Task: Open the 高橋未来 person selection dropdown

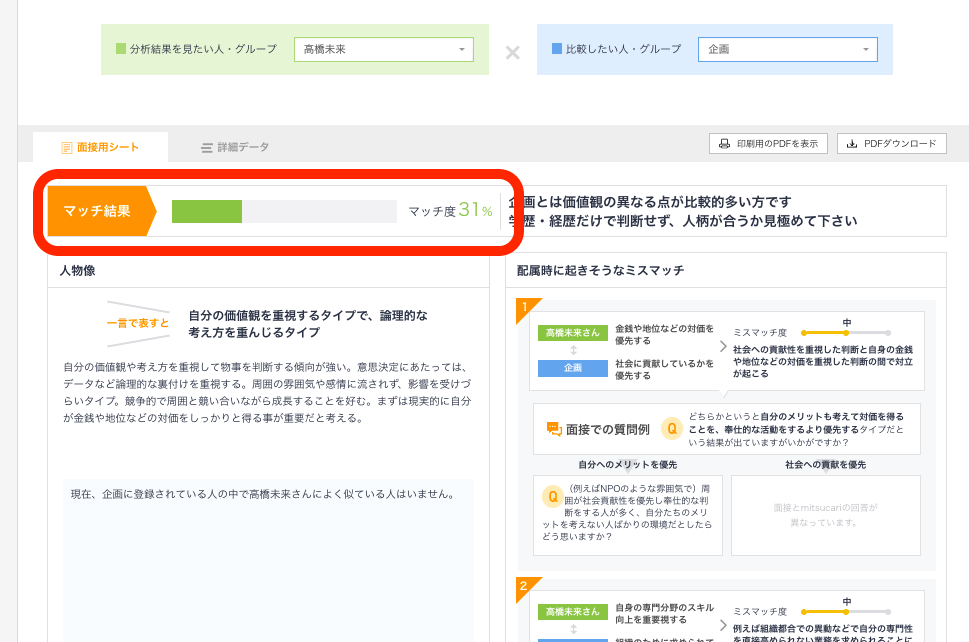Action: tap(383, 48)
